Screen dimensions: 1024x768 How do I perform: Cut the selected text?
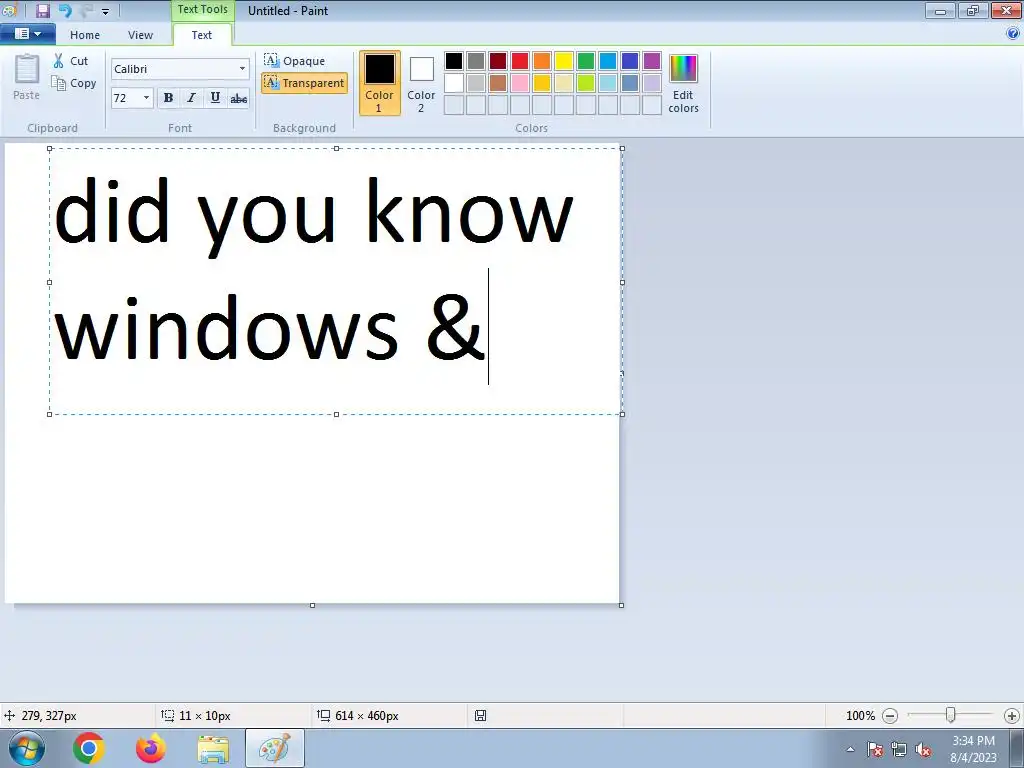click(x=71, y=61)
